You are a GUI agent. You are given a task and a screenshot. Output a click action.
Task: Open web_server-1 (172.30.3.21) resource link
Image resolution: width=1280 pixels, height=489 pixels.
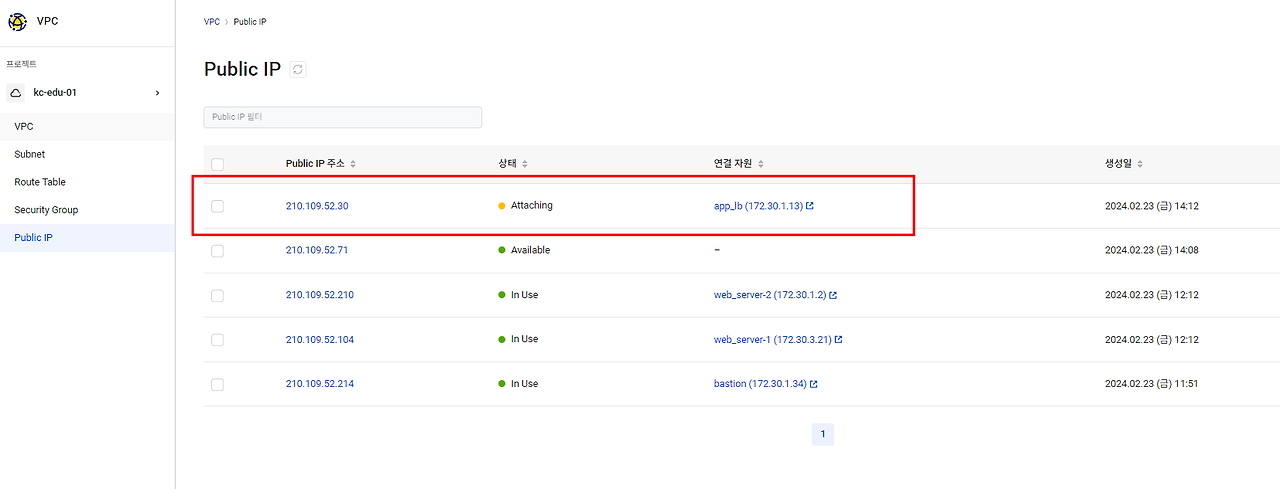(772, 340)
